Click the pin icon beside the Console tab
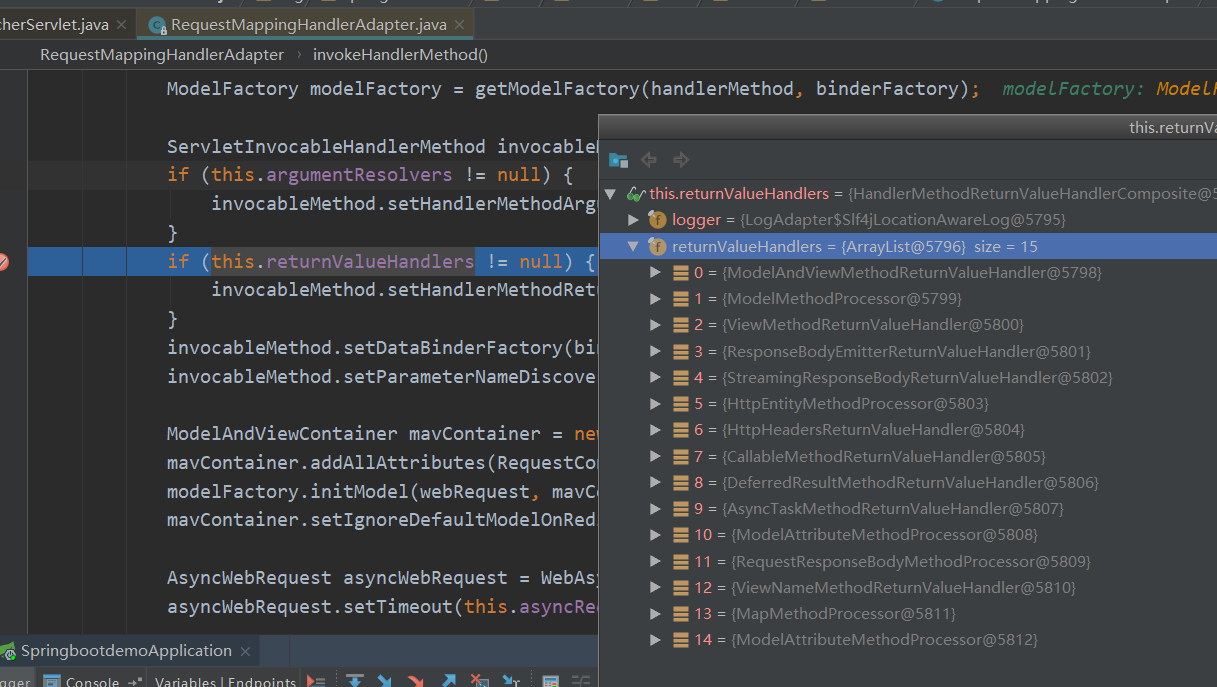Viewport: 1217px width, 687px height. click(135, 681)
